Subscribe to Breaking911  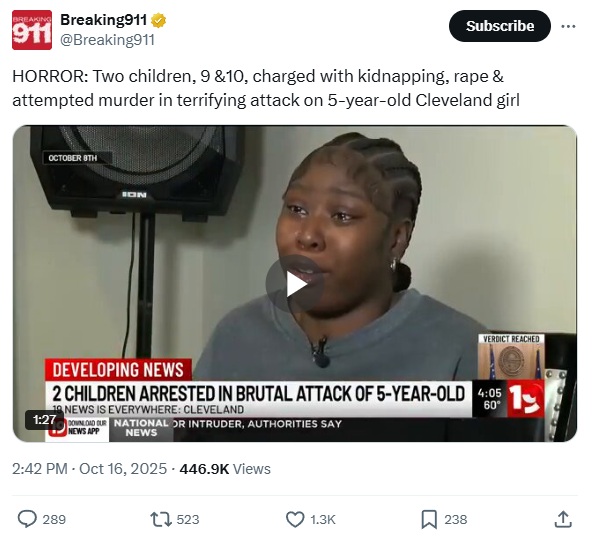(500, 26)
